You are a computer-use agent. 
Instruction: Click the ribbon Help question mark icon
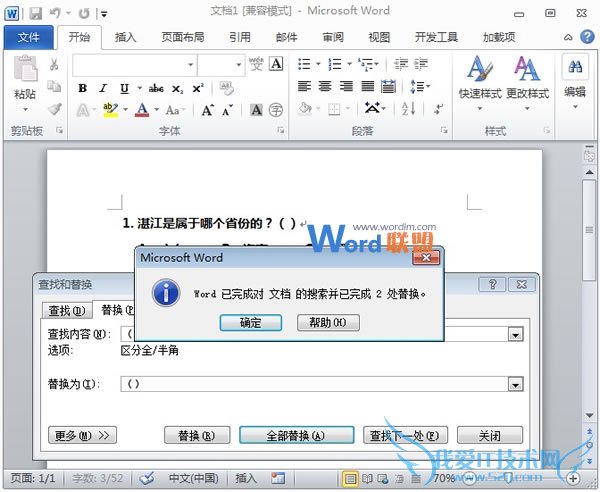[x=587, y=37]
